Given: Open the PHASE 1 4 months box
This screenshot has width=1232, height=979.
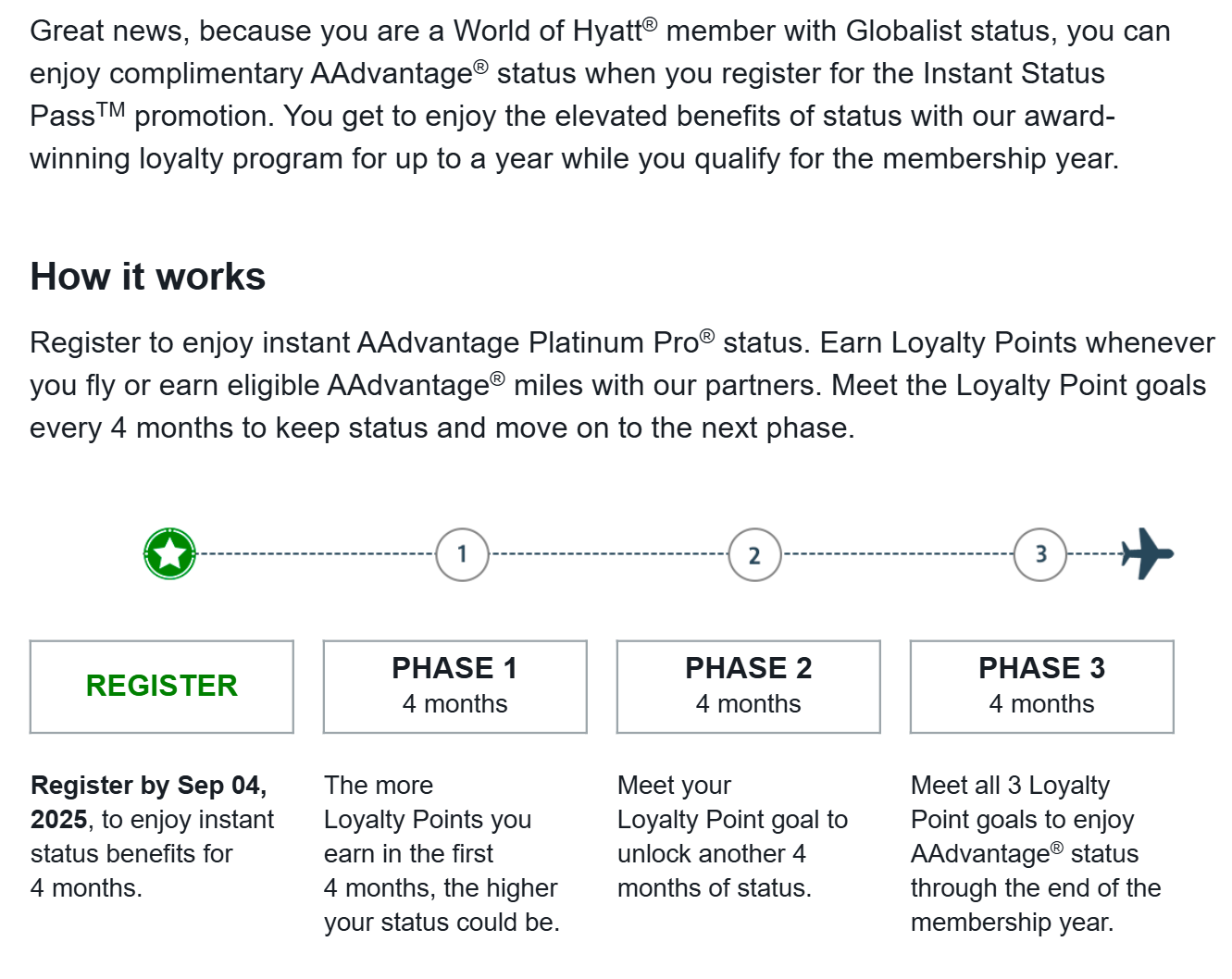Looking at the screenshot, I should 454,687.
